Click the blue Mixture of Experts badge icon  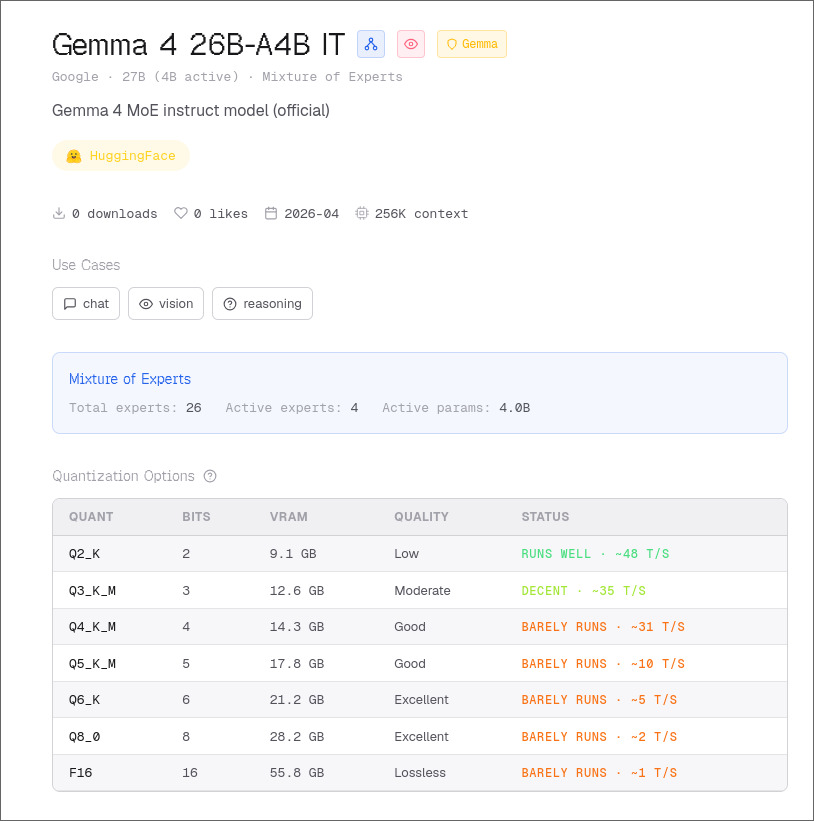tap(371, 44)
